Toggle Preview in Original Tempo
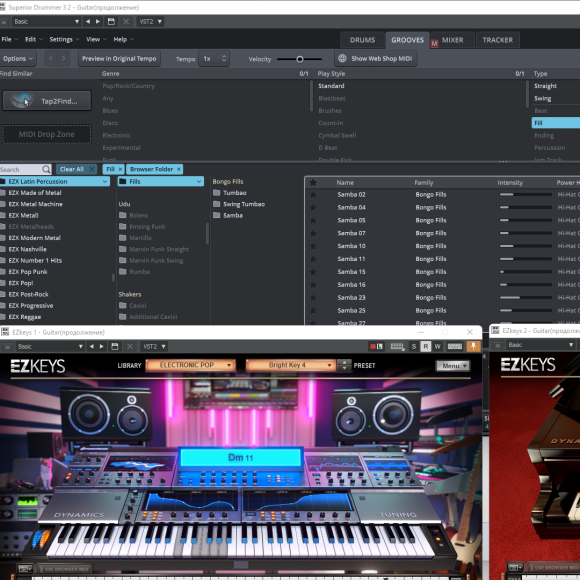This screenshot has height=580, width=580. pos(119,58)
